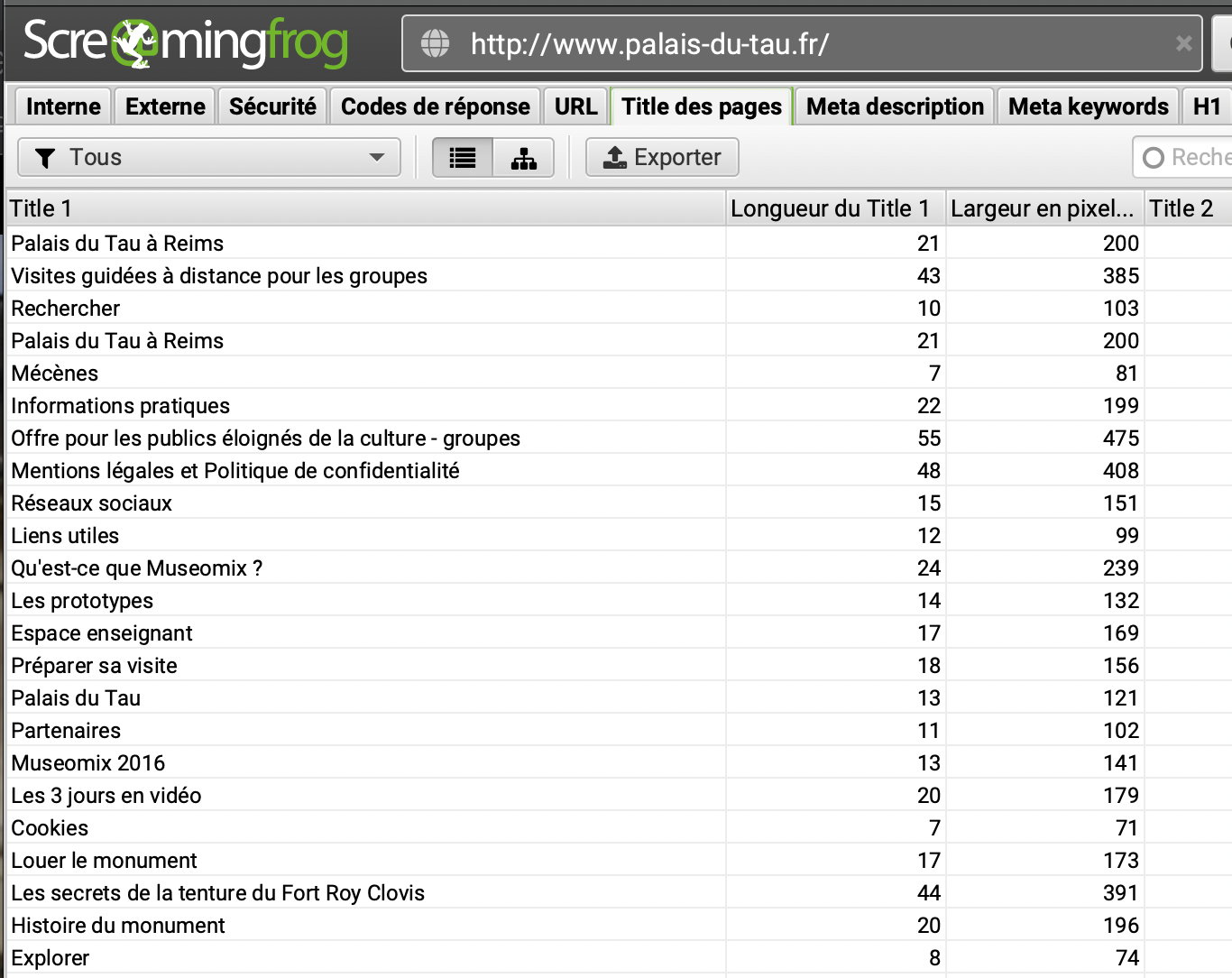Select the Qu'est-ce que Museomix ? row
The height and width of the screenshot is (978, 1232).
coord(619,567)
